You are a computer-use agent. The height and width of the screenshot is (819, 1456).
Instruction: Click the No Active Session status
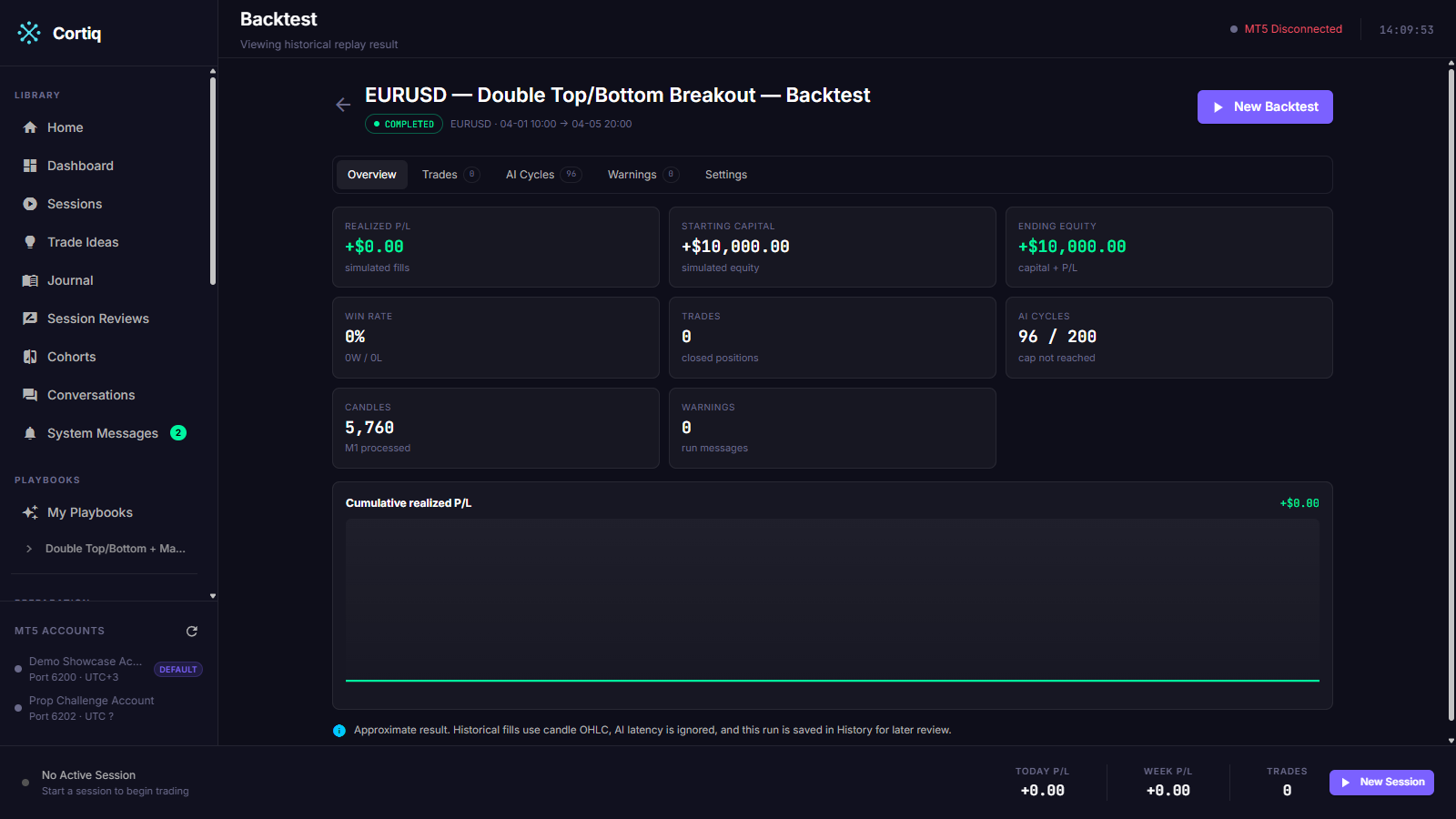click(88, 775)
